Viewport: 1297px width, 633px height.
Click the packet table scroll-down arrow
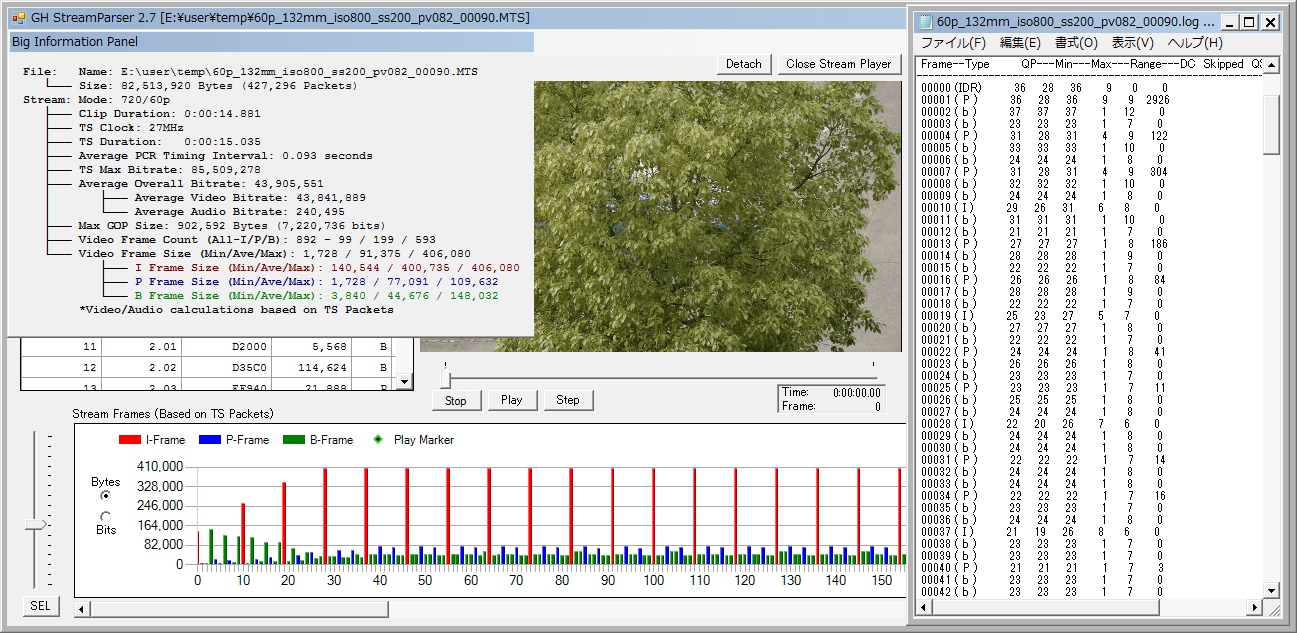click(x=404, y=381)
